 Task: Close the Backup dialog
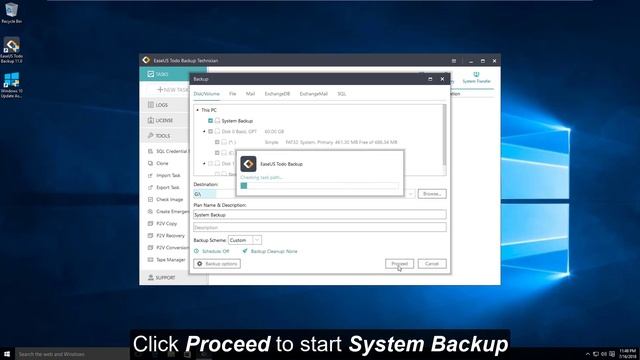pos(442,79)
